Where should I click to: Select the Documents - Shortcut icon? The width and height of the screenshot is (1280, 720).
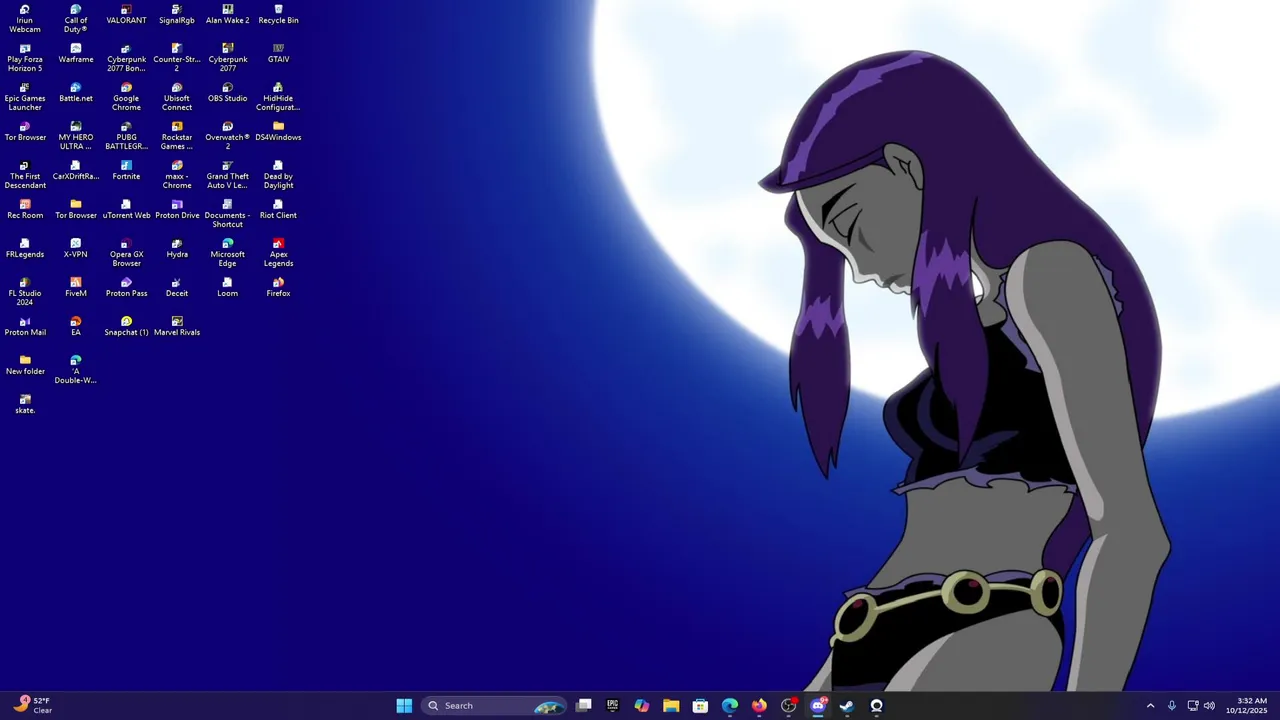pos(228,213)
